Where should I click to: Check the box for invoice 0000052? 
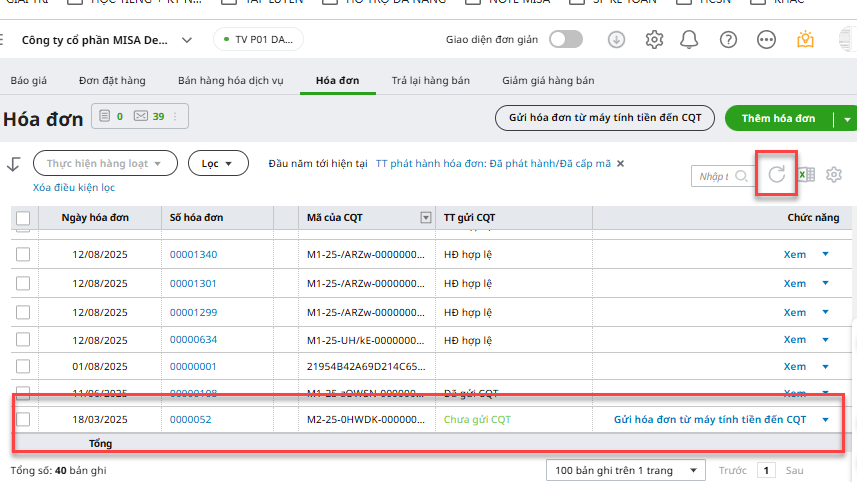click(x=23, y=420)
